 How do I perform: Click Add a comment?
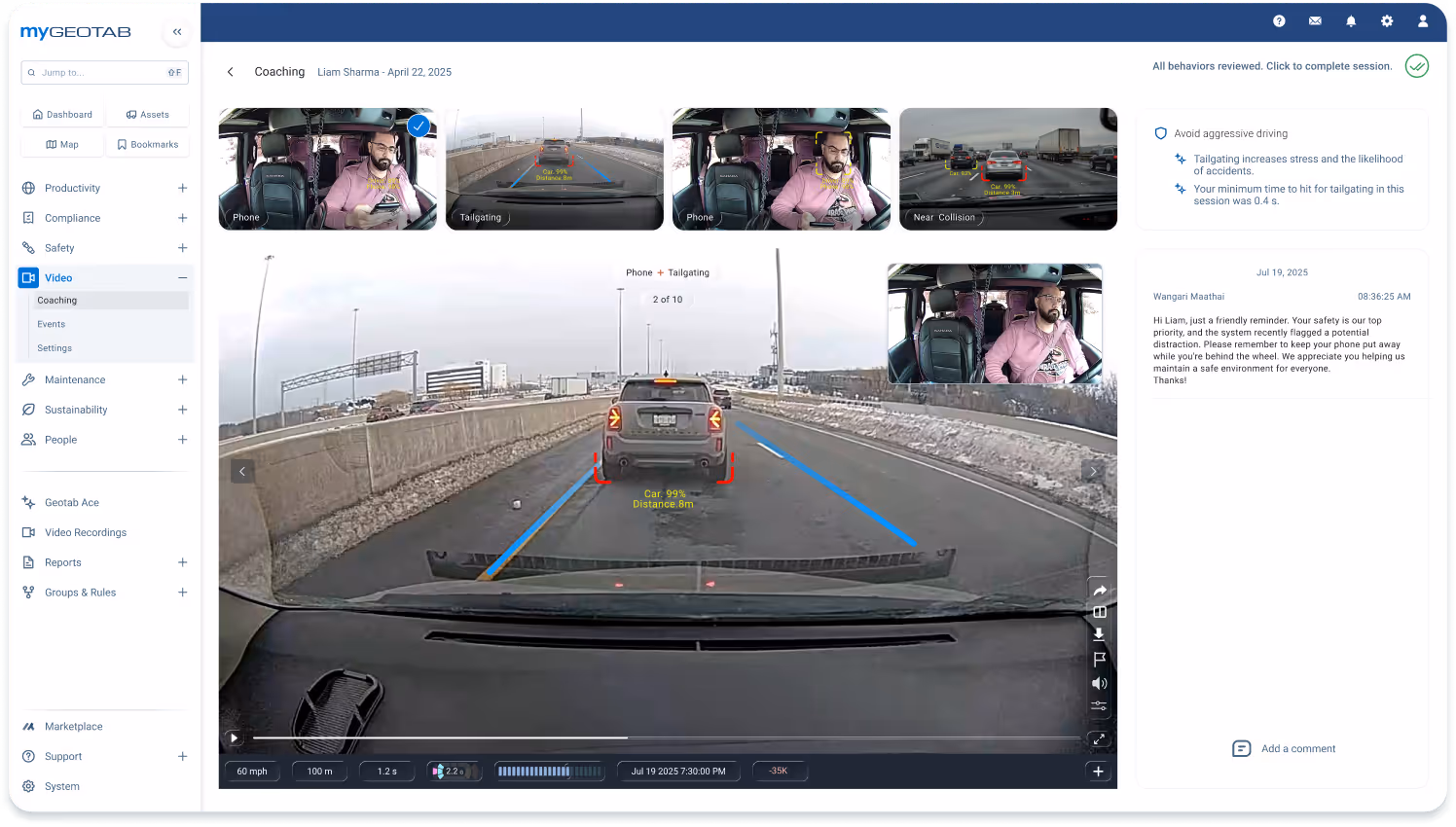1283,748
